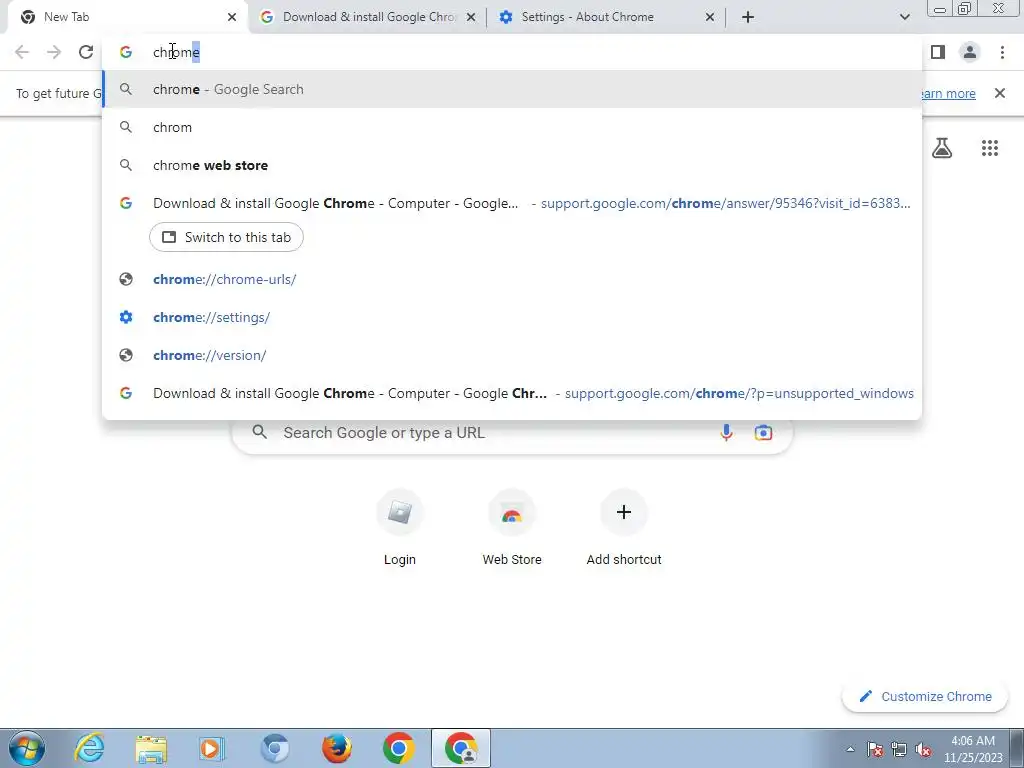Launch Chromium from the taskbar
This screenshot has width=1024, height=768.
coord(274,748)
